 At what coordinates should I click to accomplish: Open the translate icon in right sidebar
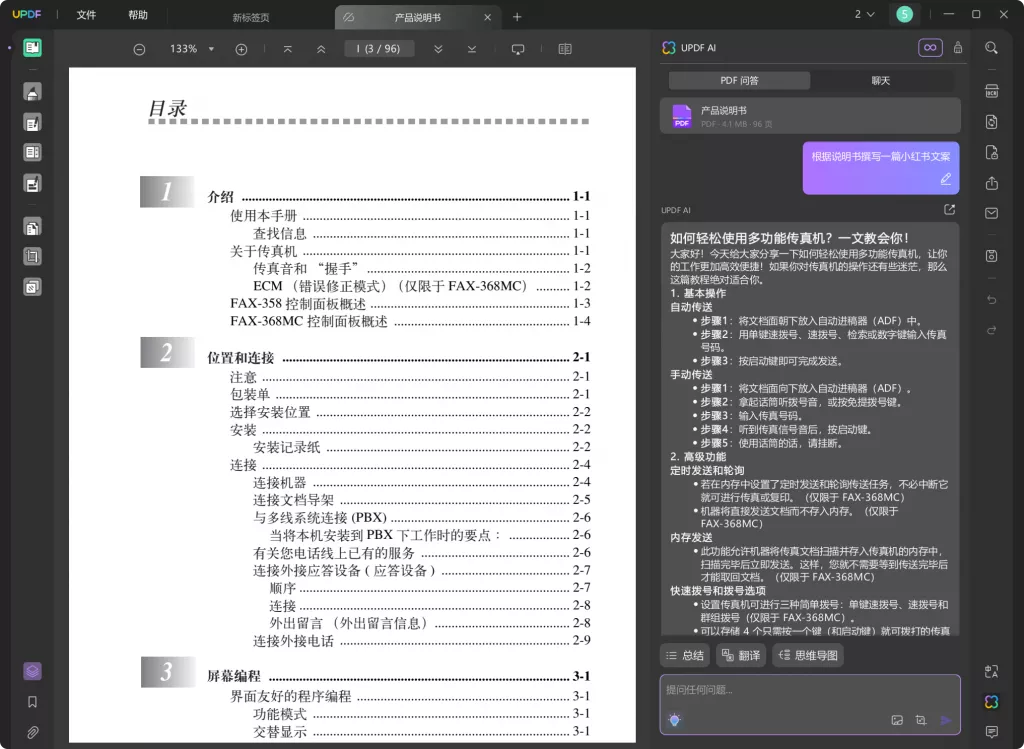point(991,671)
